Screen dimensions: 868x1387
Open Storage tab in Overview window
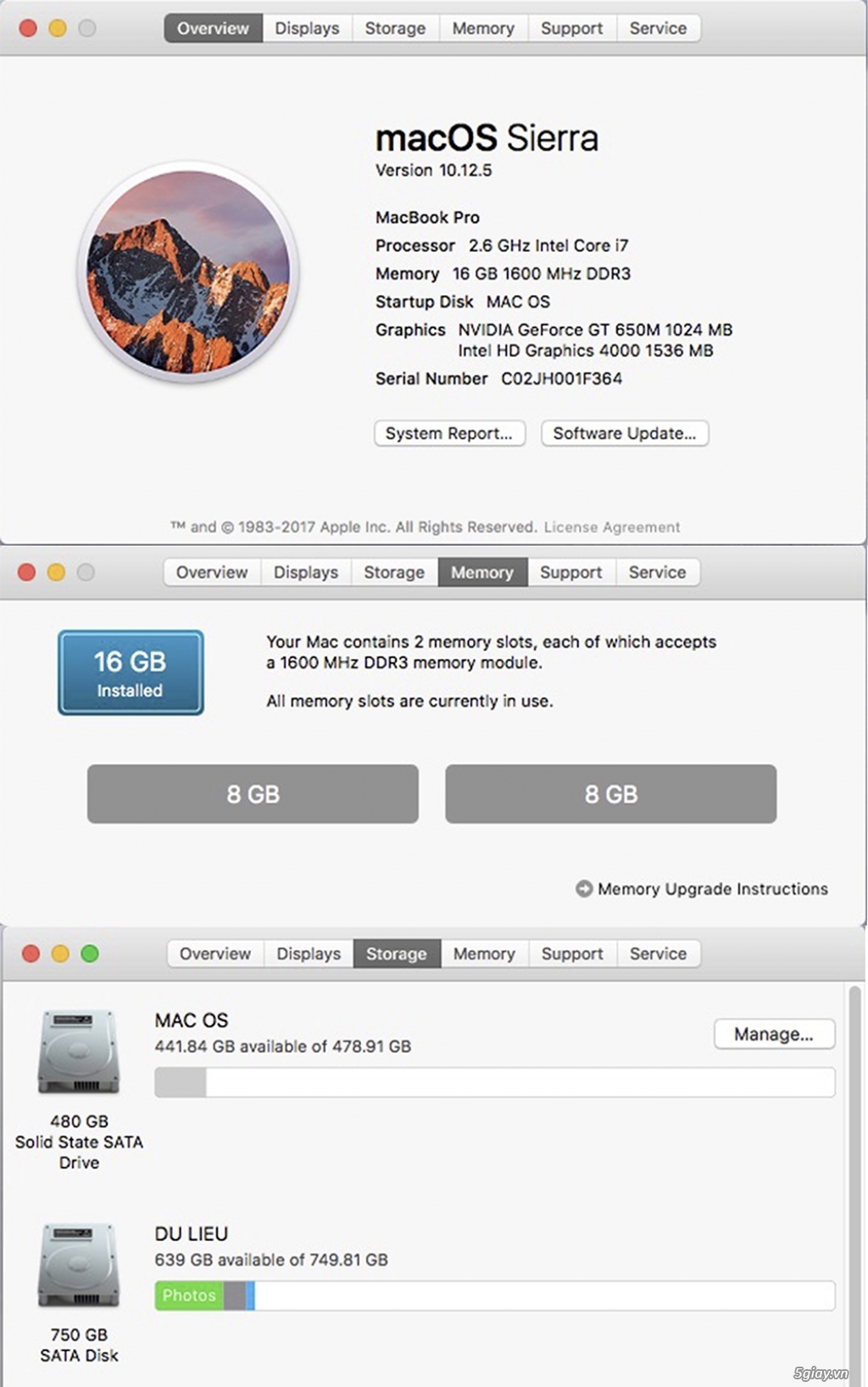pos(395,28)
